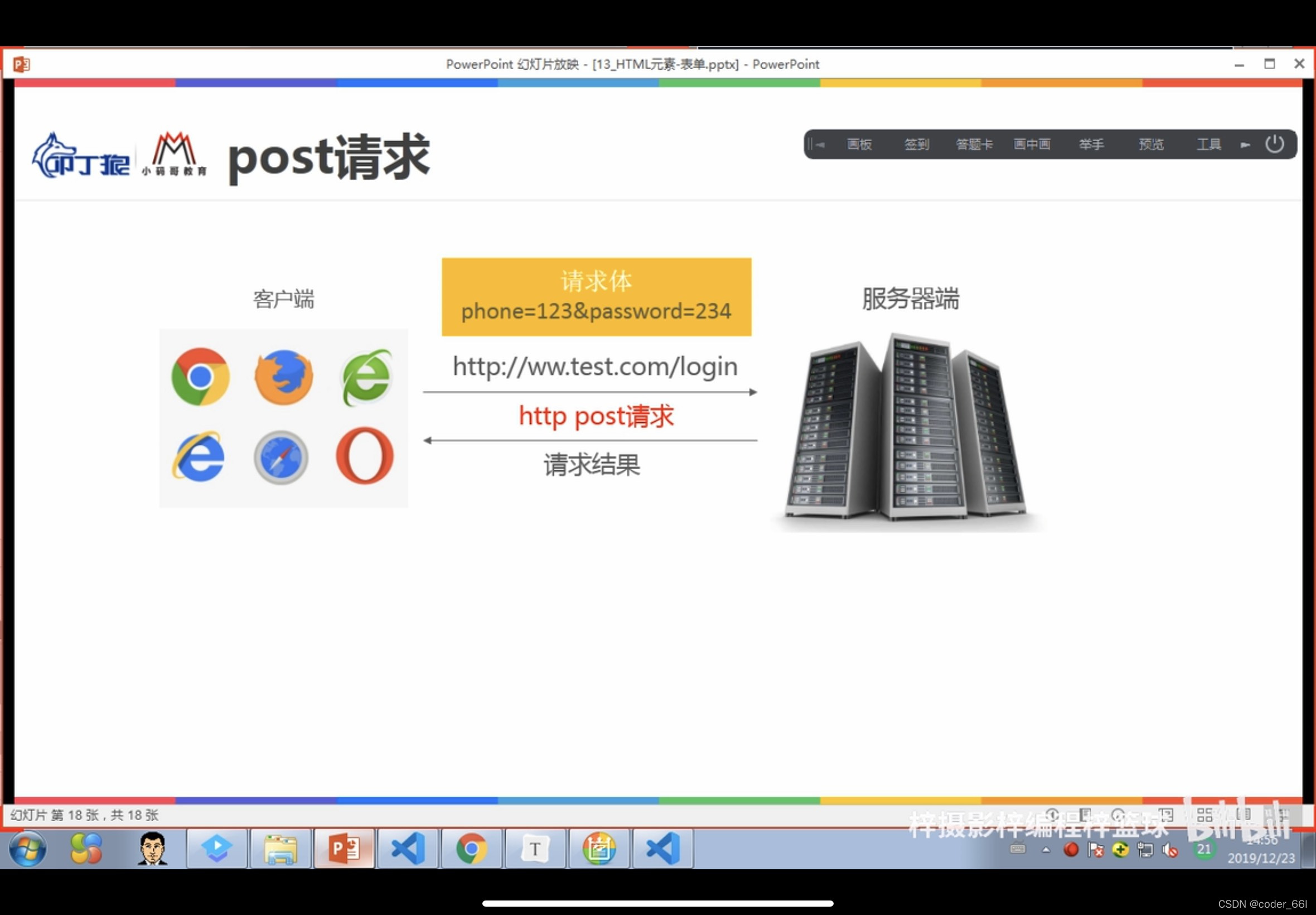Image resolution: width=1316 pixels, height=915 pixels.
Task: Click the Windows Start orb
Action: pos(27,849)
